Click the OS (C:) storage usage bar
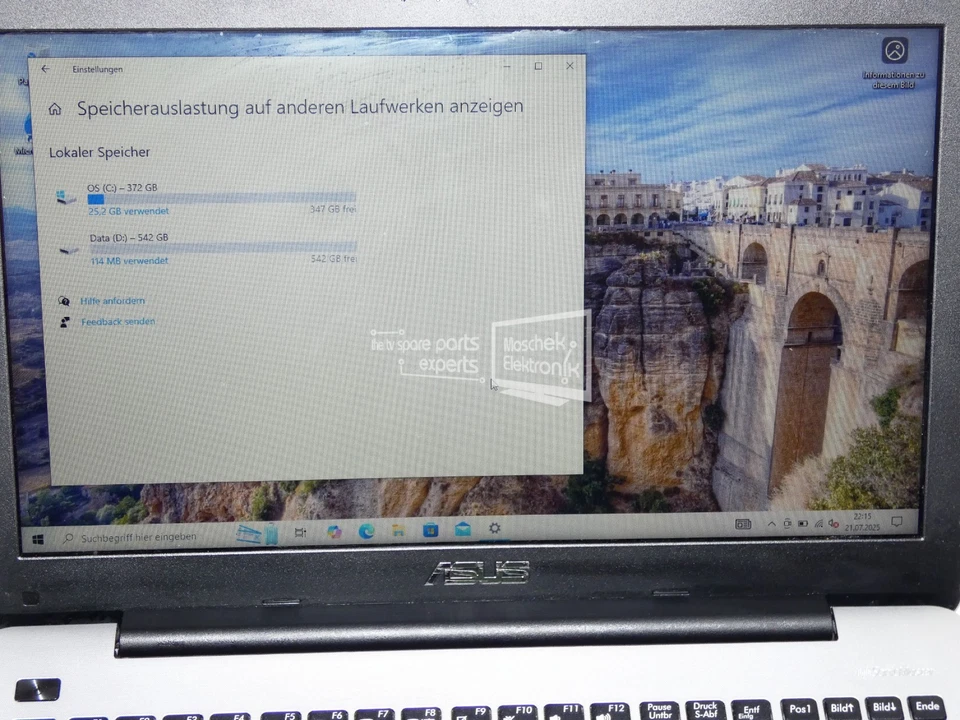 pos(222,199)
